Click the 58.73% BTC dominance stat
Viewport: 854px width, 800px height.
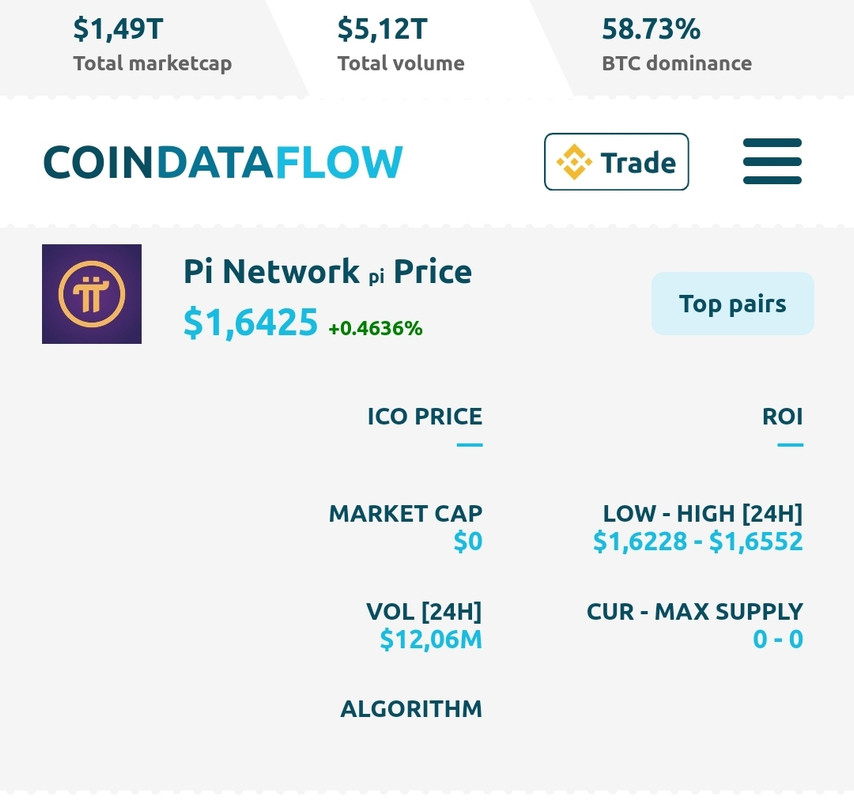[650, 29]
